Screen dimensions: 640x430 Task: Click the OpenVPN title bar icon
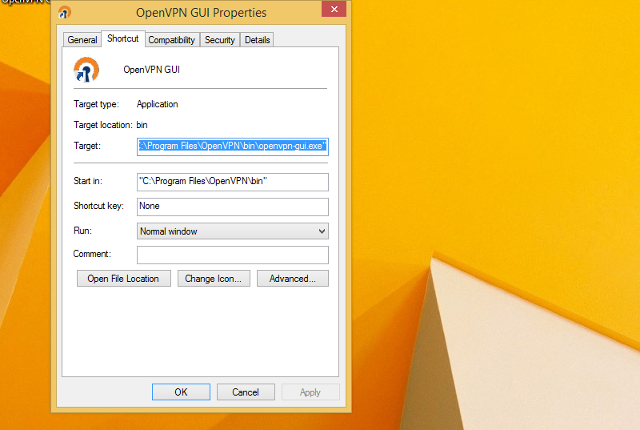coord(64,13)
